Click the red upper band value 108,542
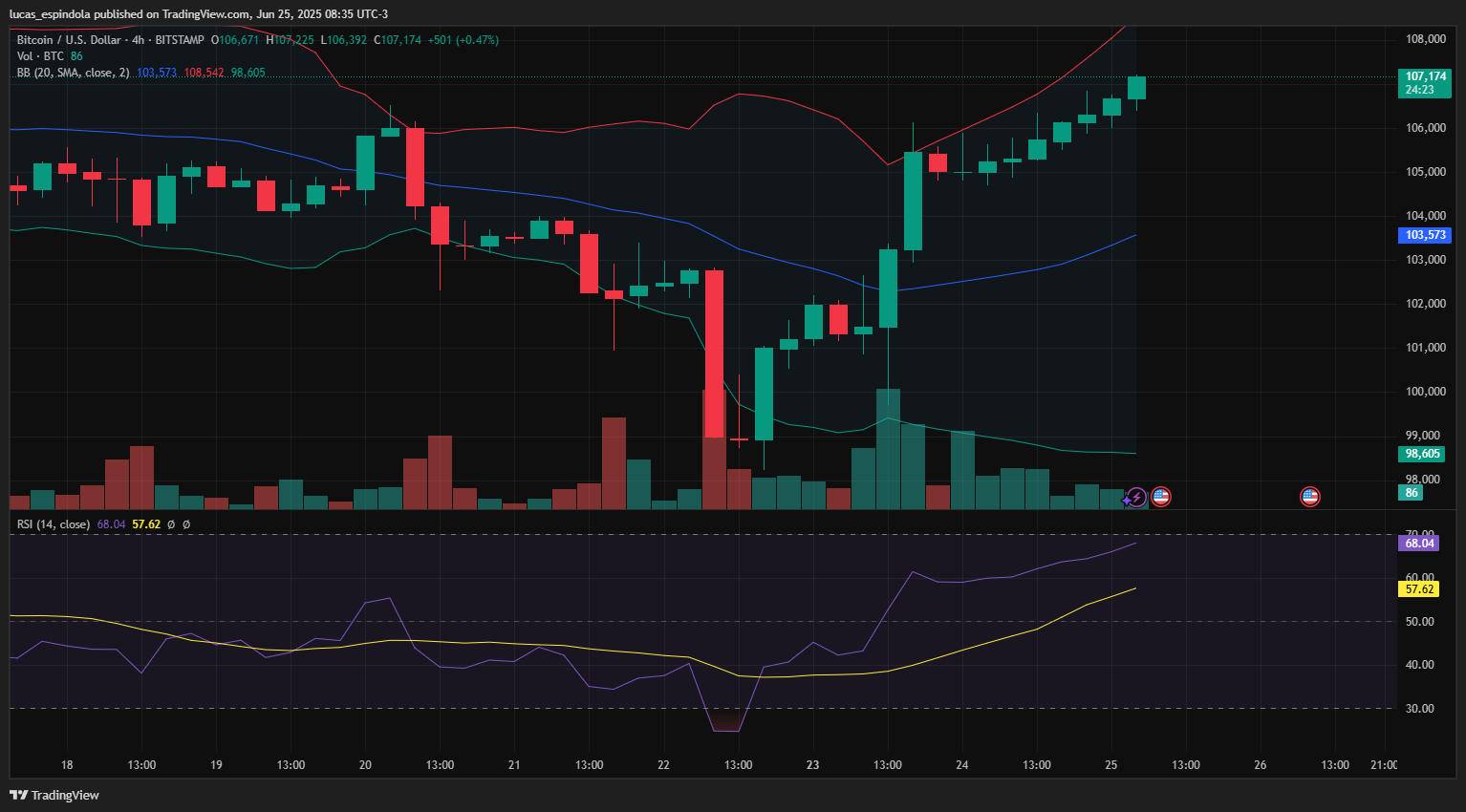 204,73
